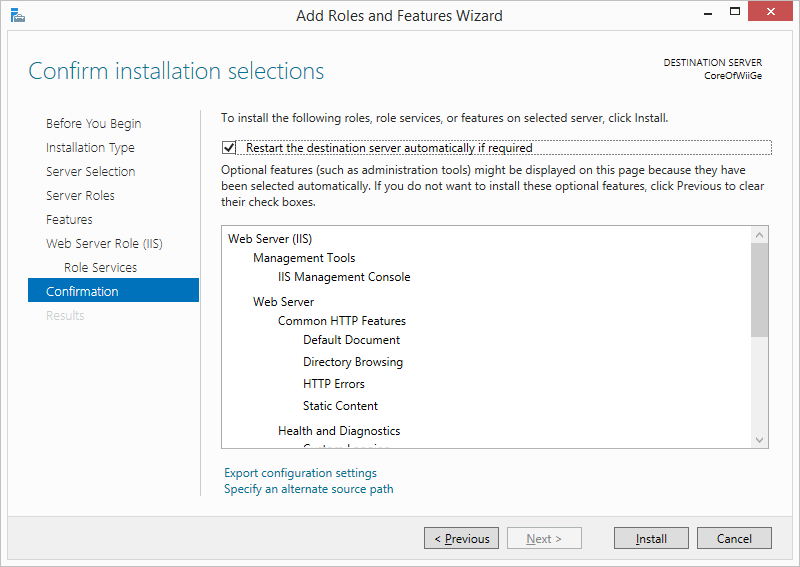This screenshot has height=567, width=800.
Task: Select Management Tools entry in list
Action: click(304, 258)
